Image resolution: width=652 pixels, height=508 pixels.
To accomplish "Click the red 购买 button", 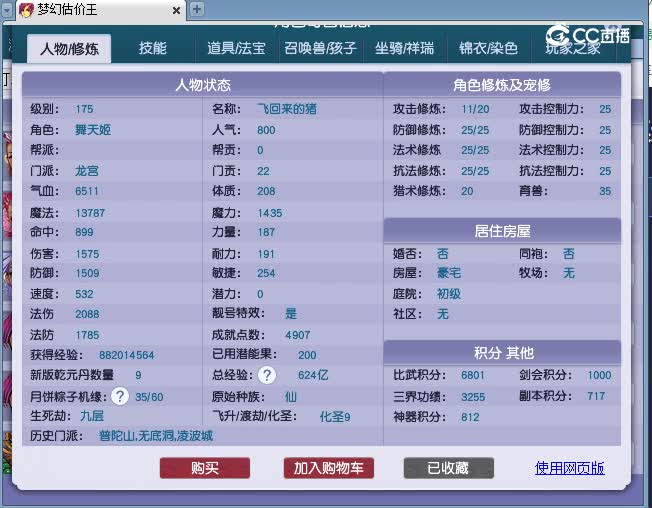I will [x=205, y=468].
